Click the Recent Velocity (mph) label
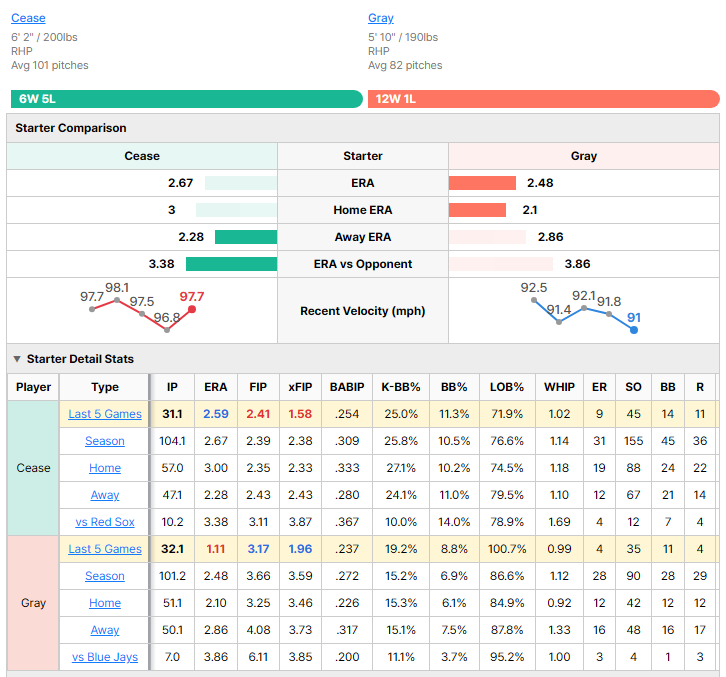 pos(363,311)
